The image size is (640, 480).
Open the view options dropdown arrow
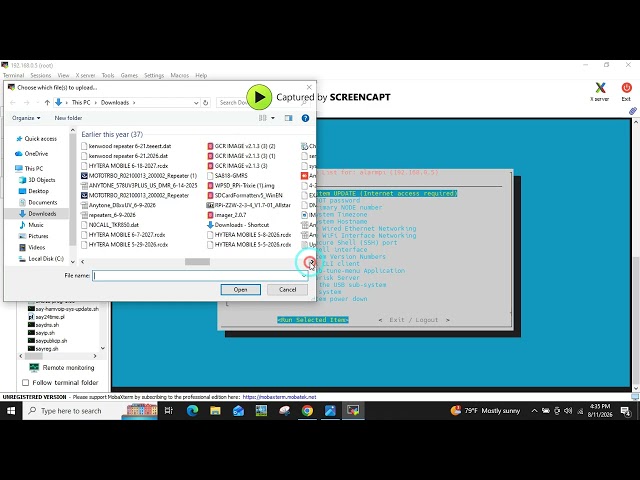tap(273, 118)
